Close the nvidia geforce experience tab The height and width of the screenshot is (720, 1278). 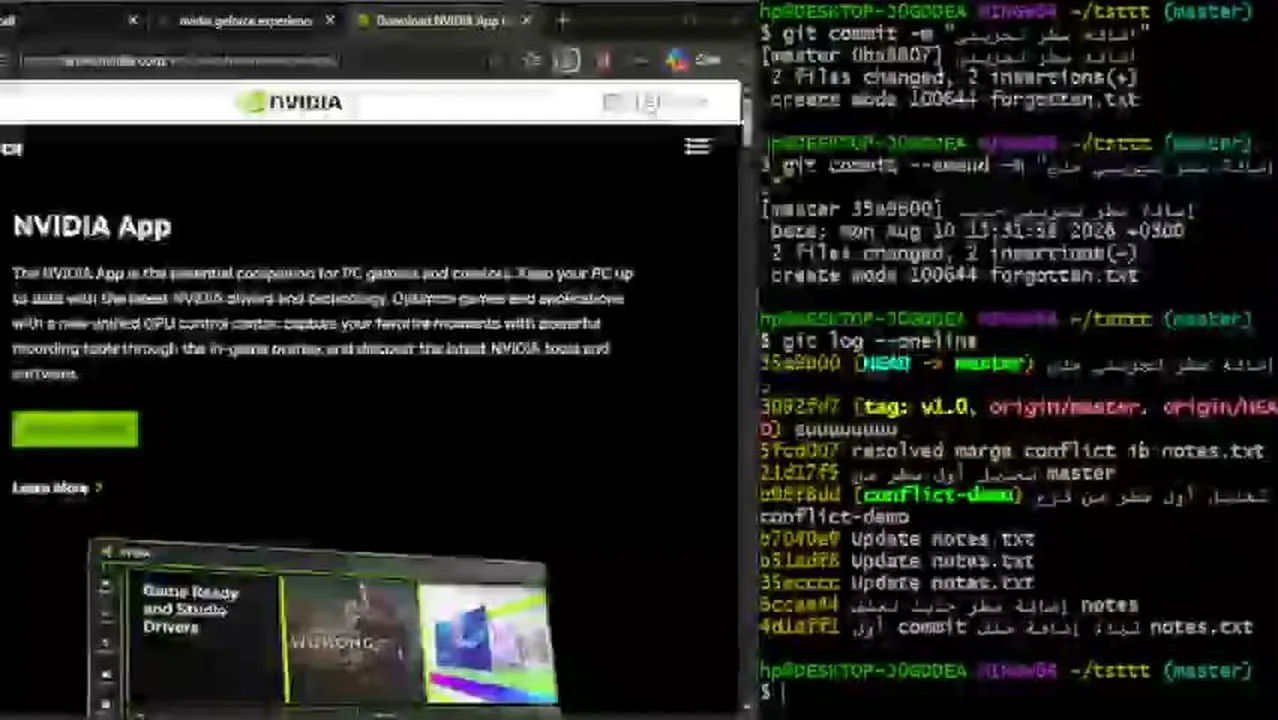(330, 20)
